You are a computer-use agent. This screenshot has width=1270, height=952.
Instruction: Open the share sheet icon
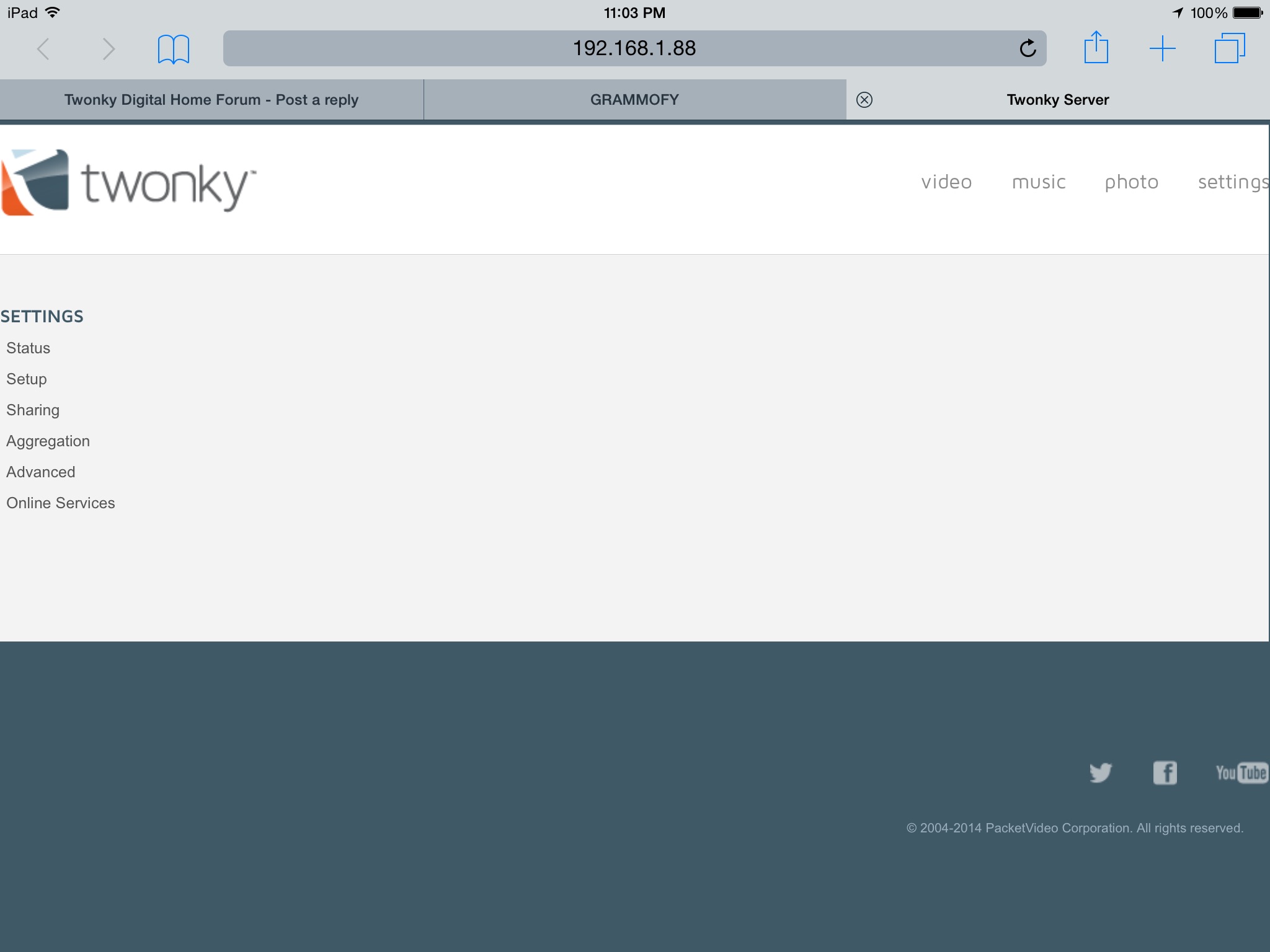1096,47
